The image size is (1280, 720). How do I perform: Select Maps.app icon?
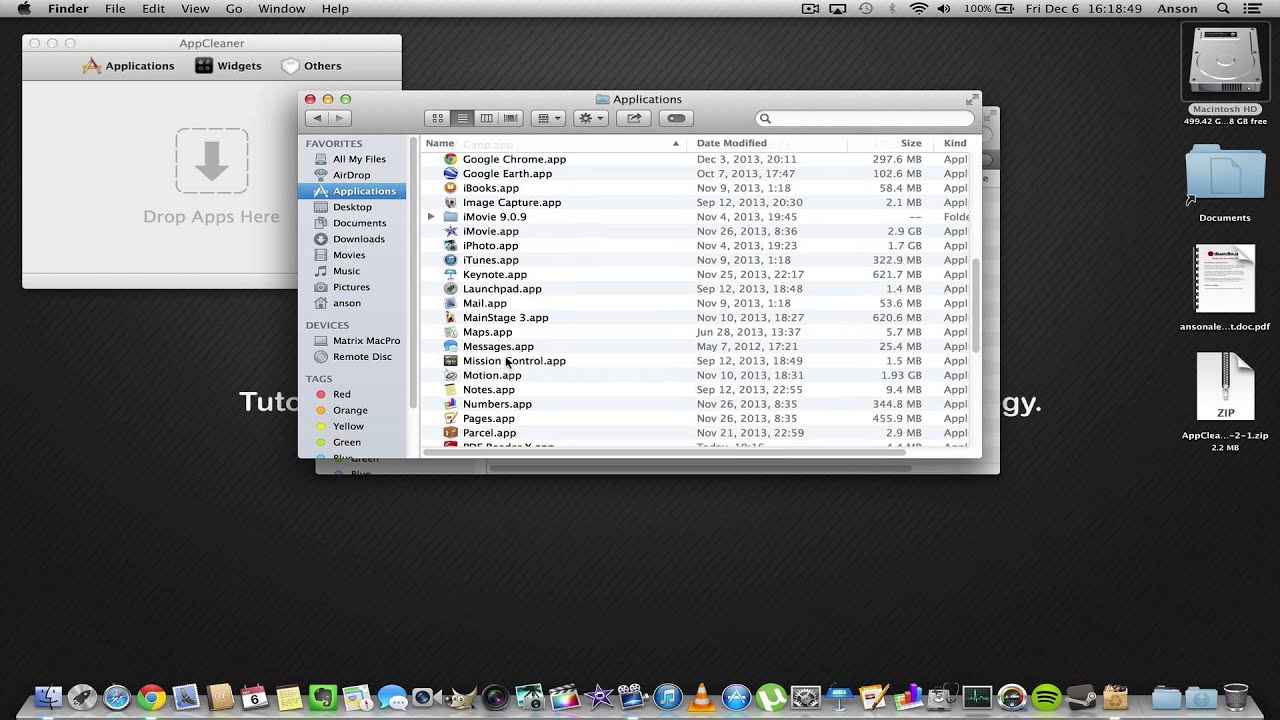coord(450,332)
